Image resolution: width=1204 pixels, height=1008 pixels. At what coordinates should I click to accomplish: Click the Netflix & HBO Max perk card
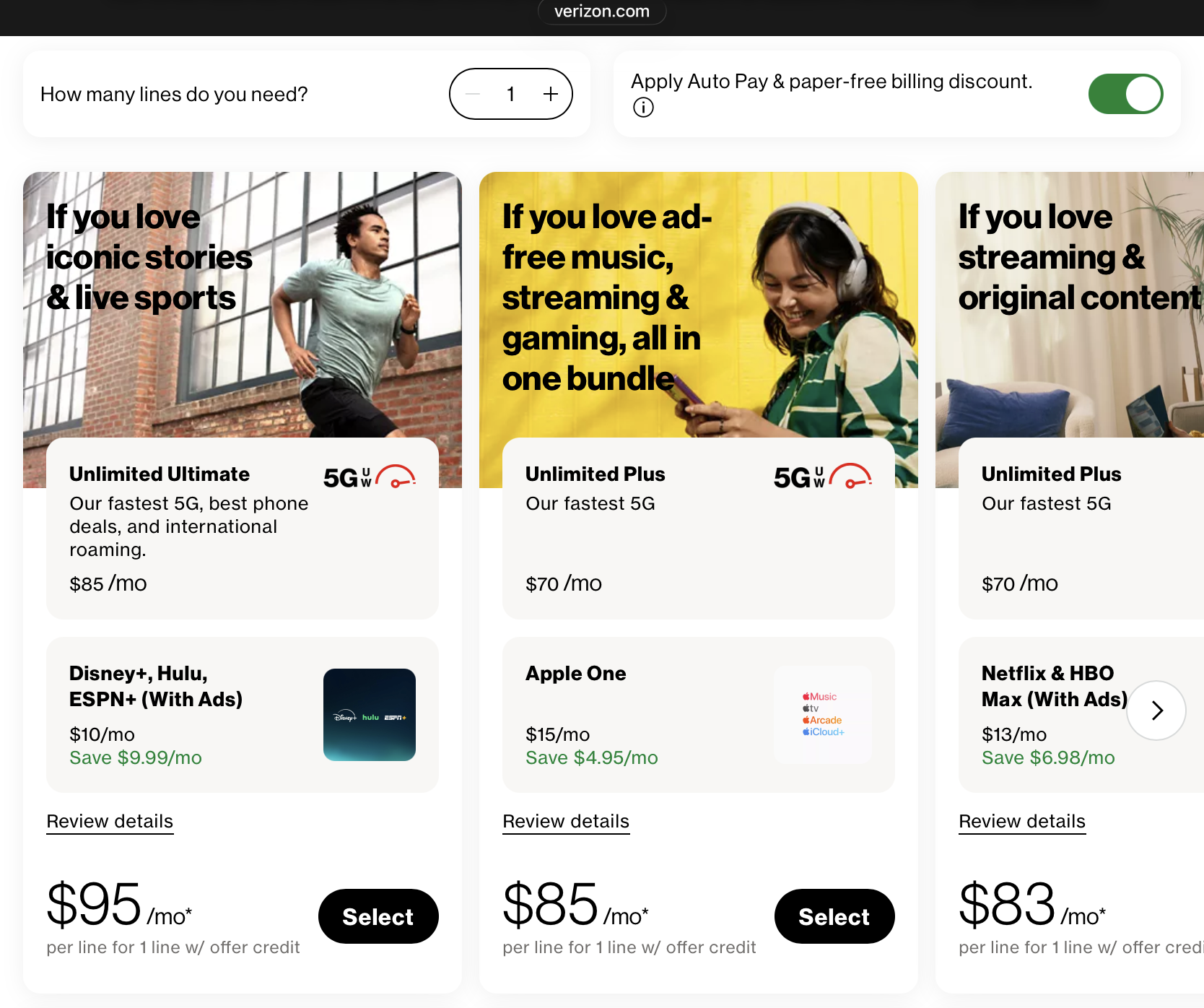pos(1081,715)
